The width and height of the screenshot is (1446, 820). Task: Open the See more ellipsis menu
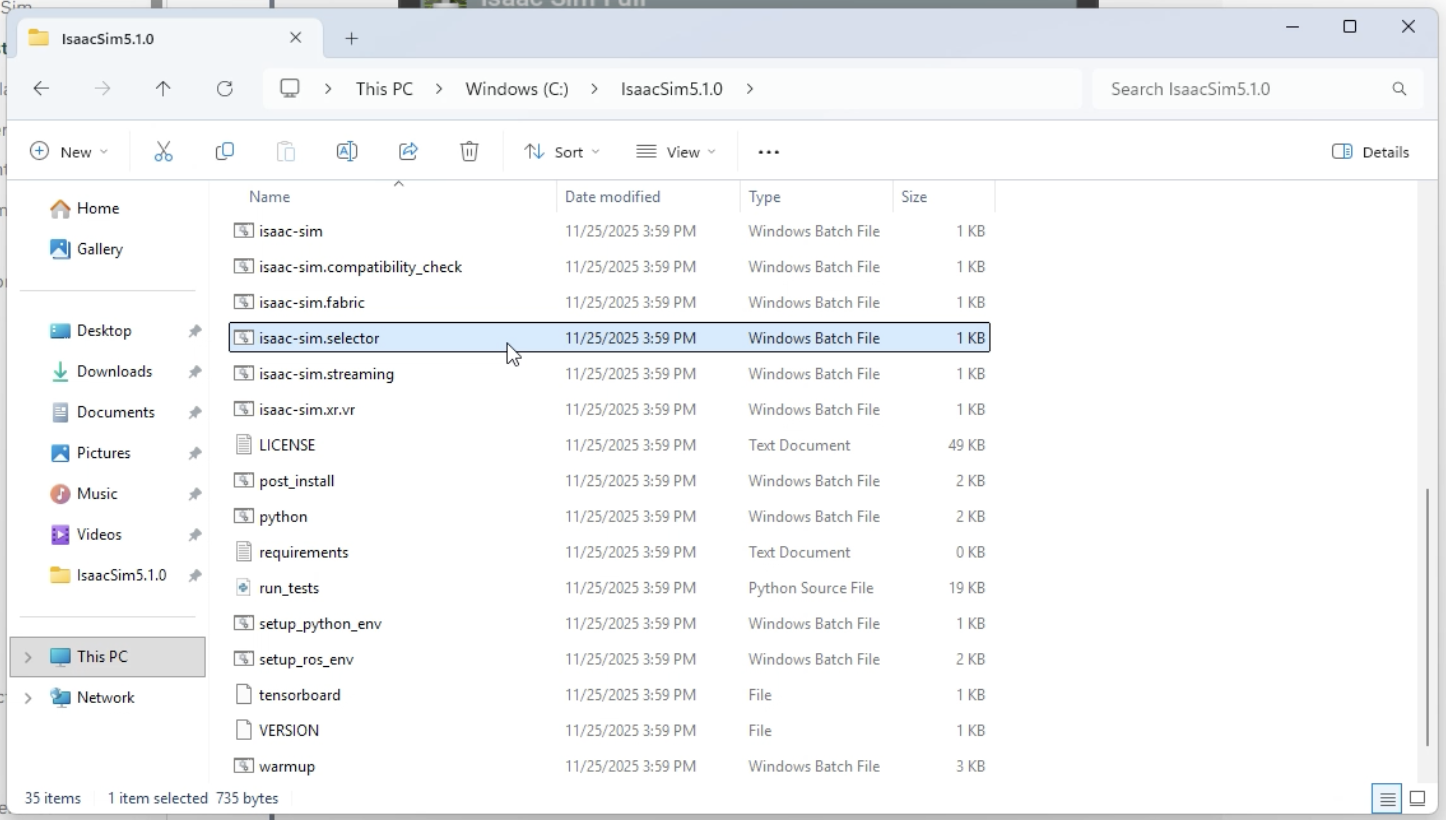coord(768,151)
